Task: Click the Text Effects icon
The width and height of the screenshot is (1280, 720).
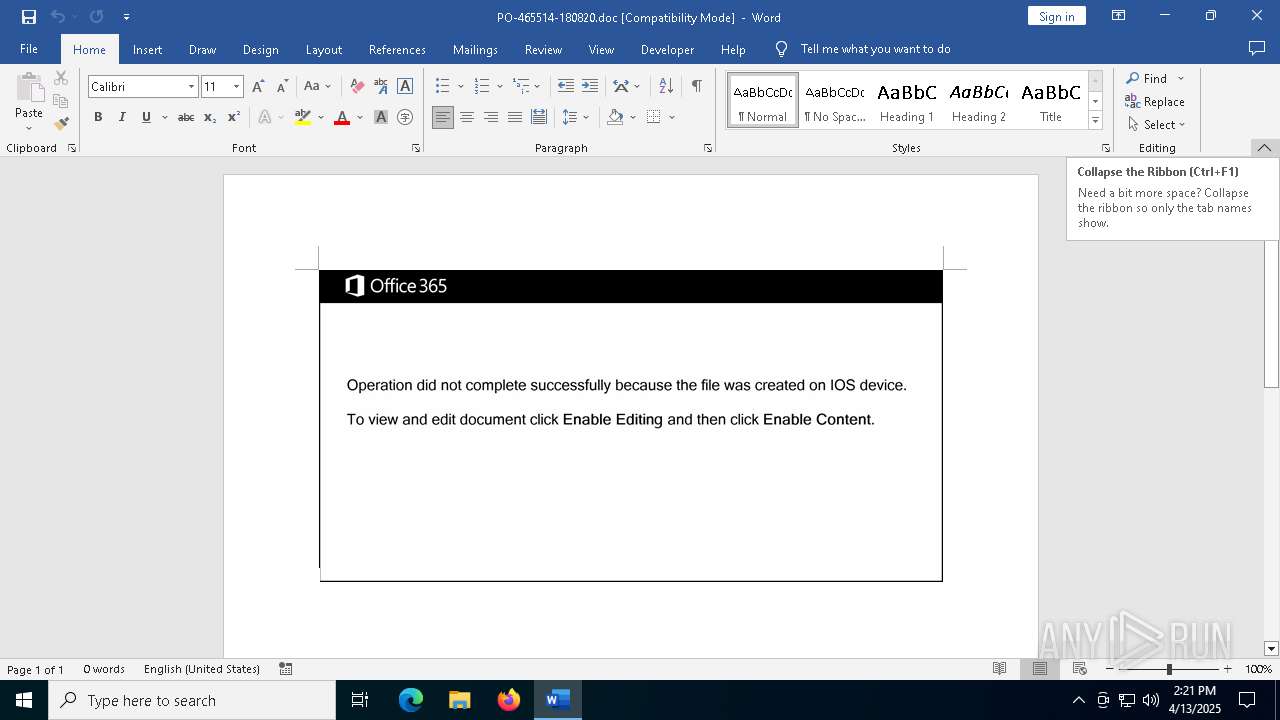Action: [265, 117]
